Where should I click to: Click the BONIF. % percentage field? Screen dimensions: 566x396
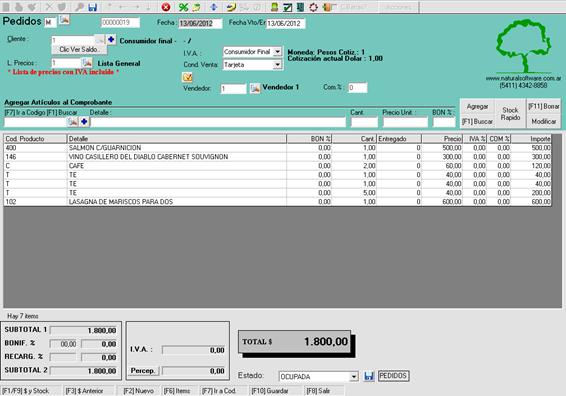63,344
